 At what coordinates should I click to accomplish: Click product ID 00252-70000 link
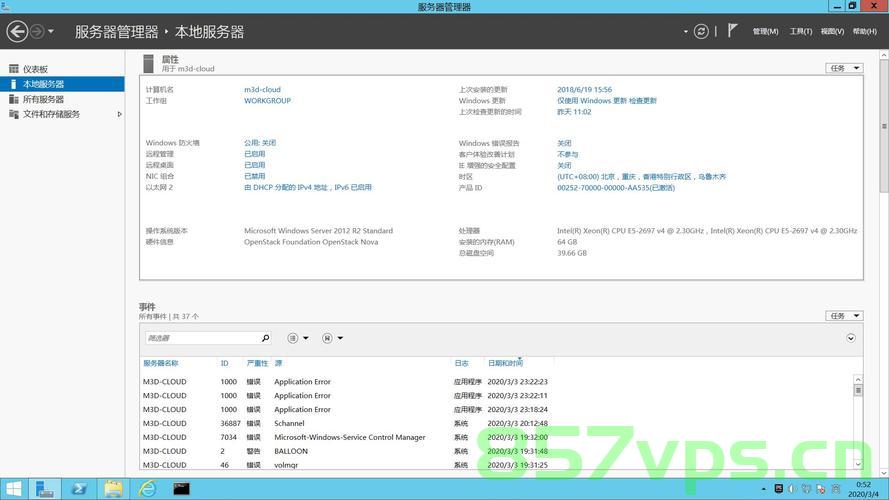(616, 188)
